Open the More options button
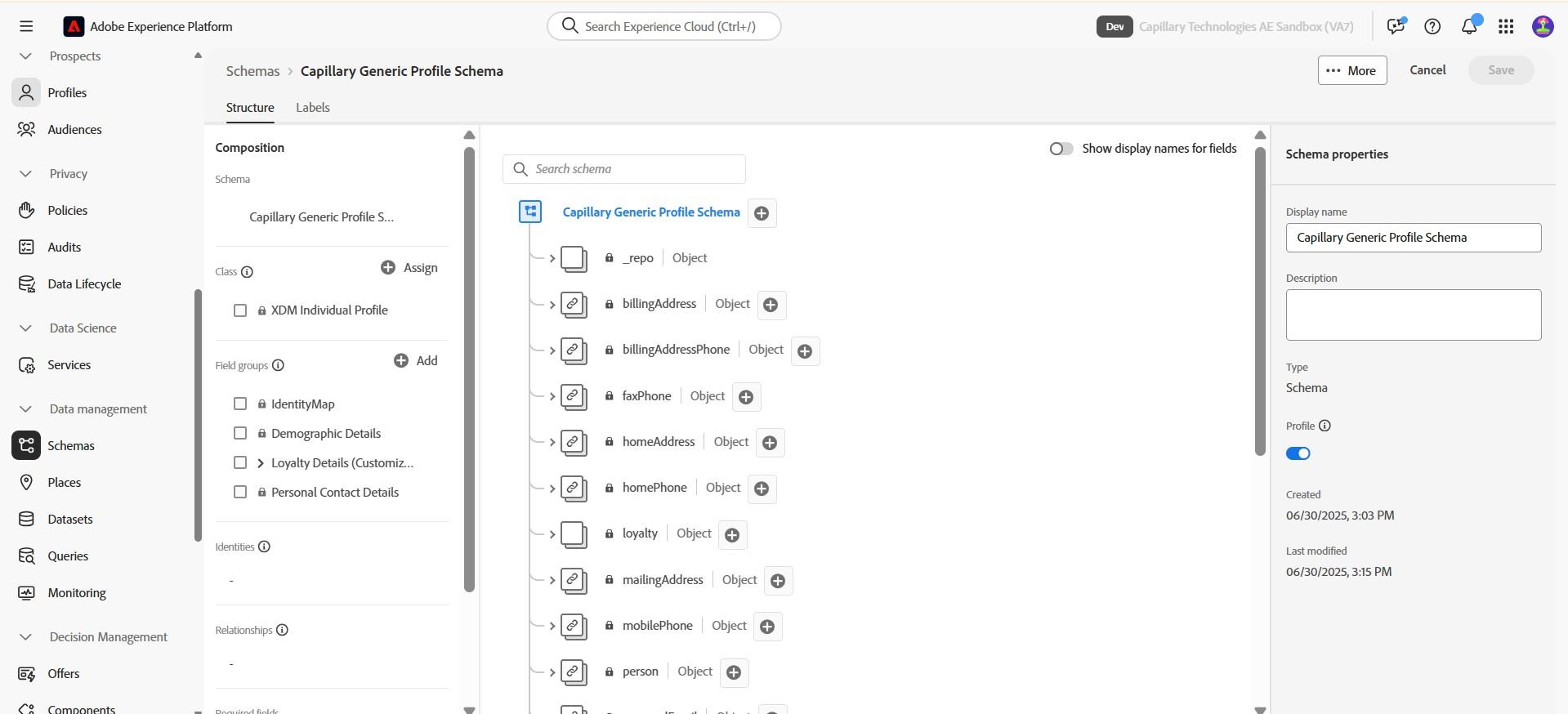This screenshot has height=714, width=1568. (x=1352, y=70)
